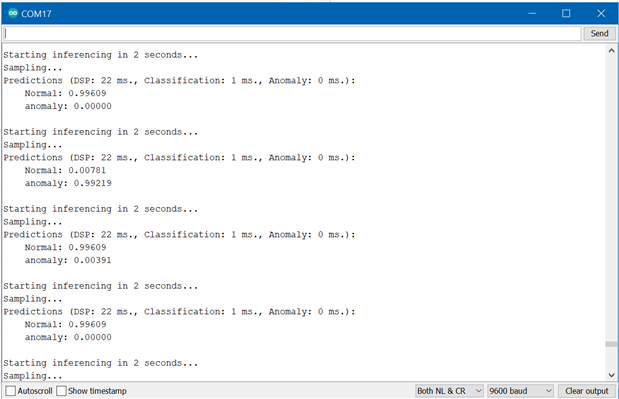Click the COM17 window title text

tap(36, 14)
